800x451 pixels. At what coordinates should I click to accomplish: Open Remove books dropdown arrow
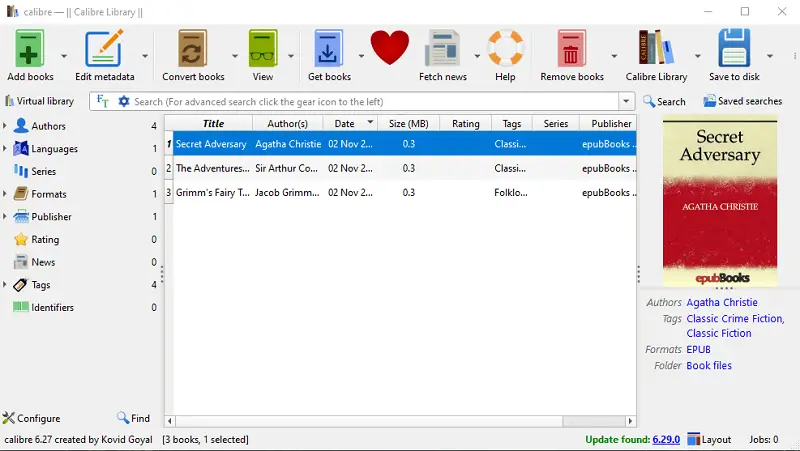(614, 56)
